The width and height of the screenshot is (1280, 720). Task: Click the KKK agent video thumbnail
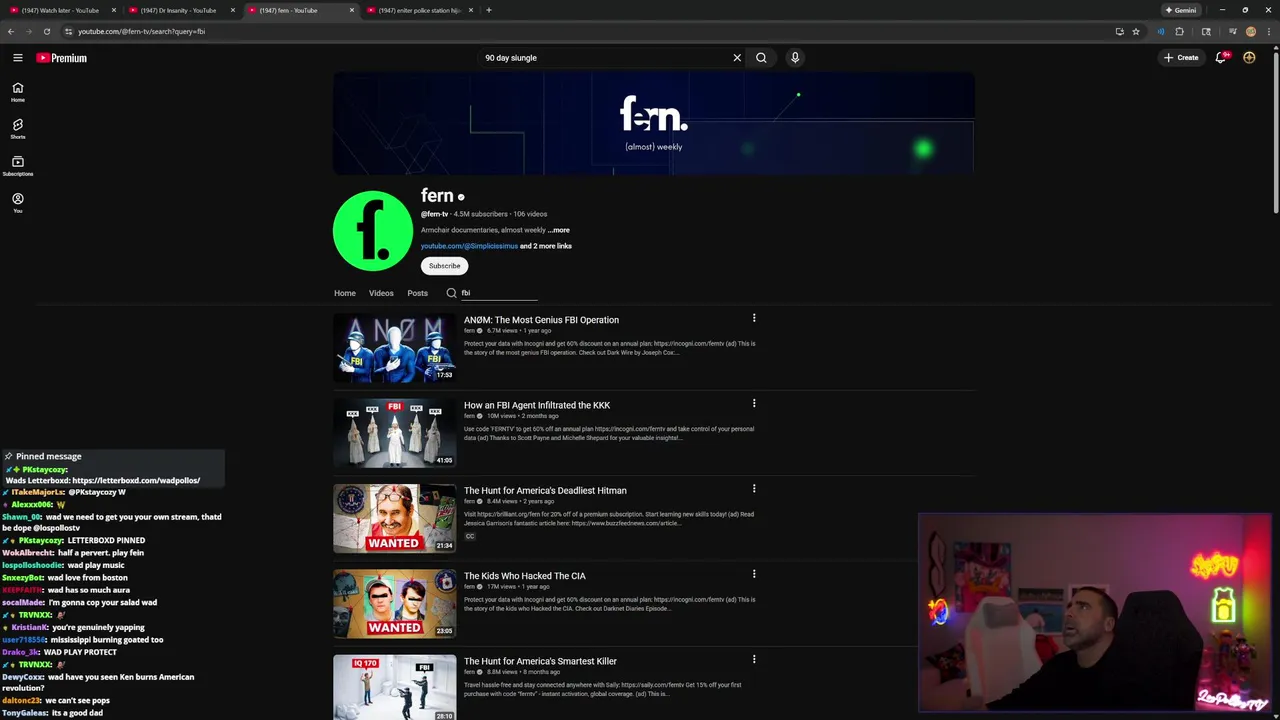(394, 433)
